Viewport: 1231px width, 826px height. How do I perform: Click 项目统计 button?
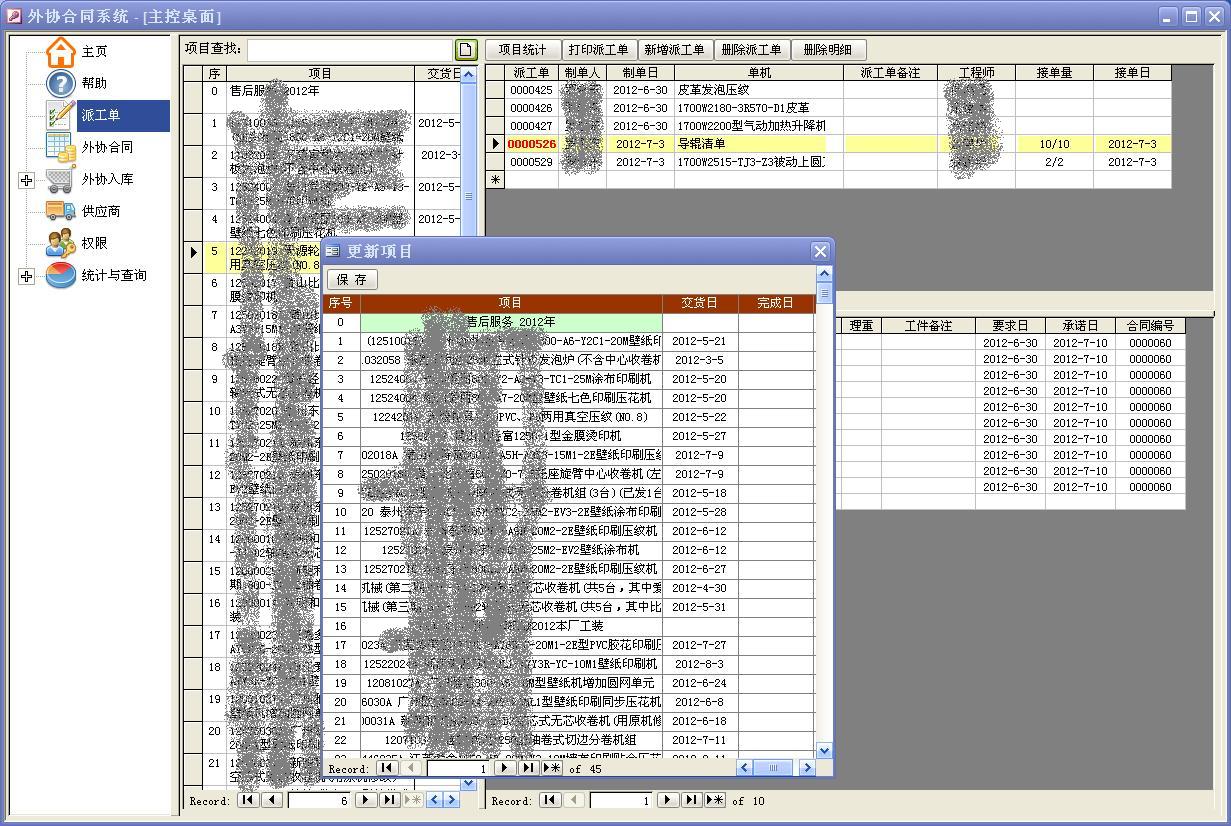tap(523, 50)
